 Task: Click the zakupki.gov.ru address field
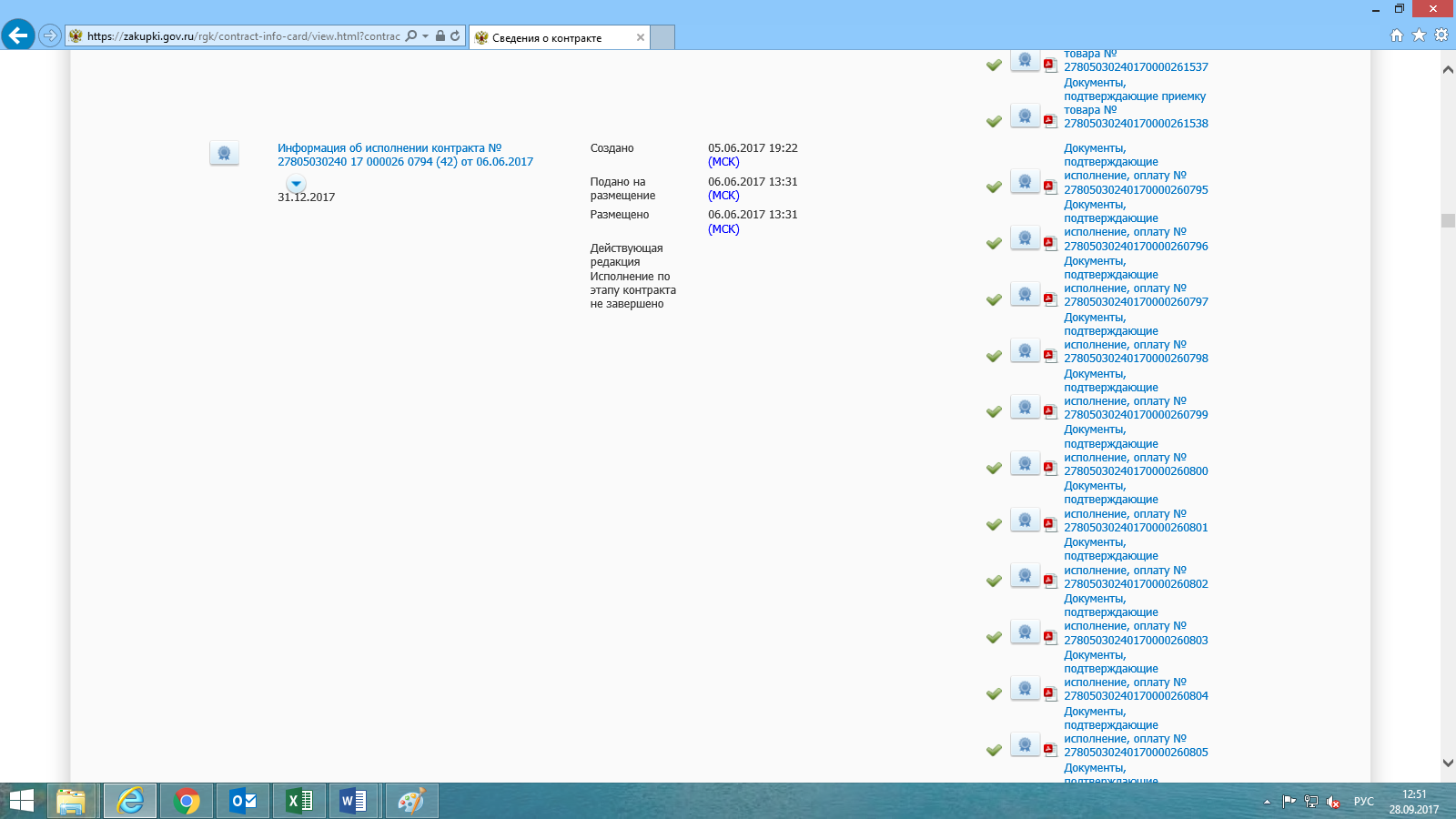pos(243,36)
